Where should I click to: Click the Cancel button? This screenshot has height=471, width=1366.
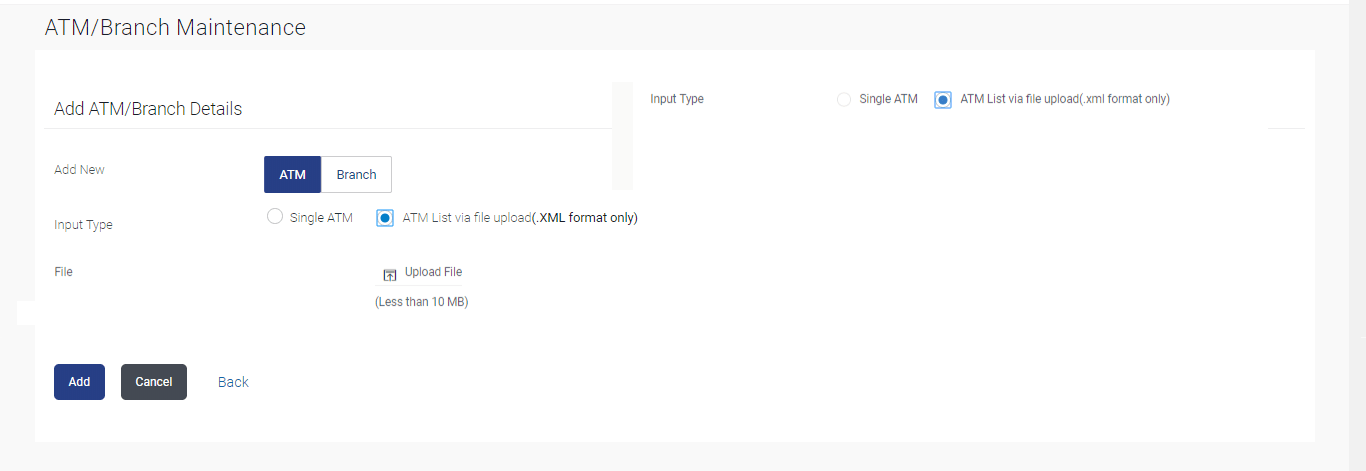pyautogui.click(x=154, y=382)
